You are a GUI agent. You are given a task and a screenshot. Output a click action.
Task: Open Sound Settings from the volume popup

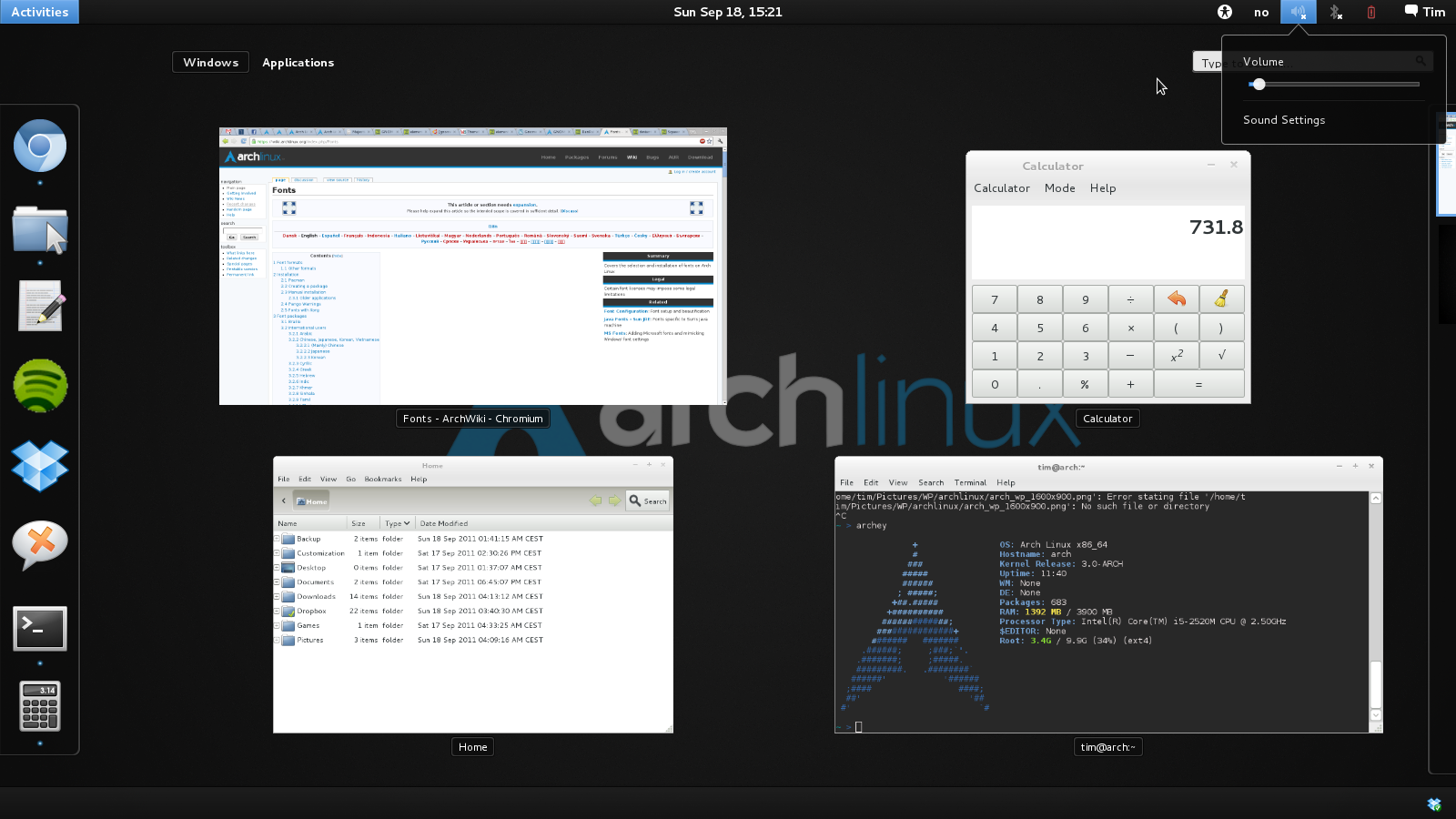point(1283,119)
